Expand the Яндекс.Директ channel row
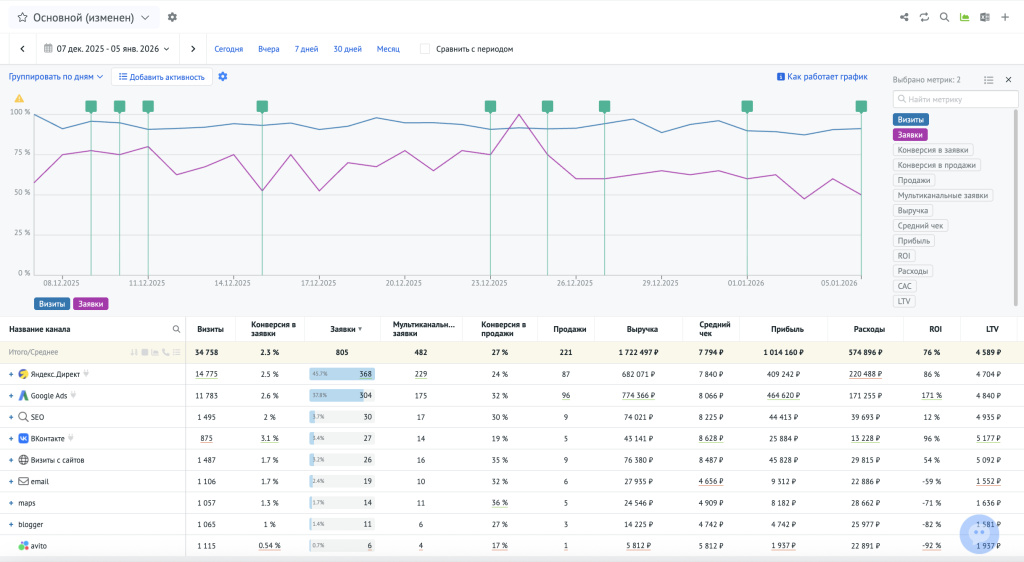 pos(12,374)
